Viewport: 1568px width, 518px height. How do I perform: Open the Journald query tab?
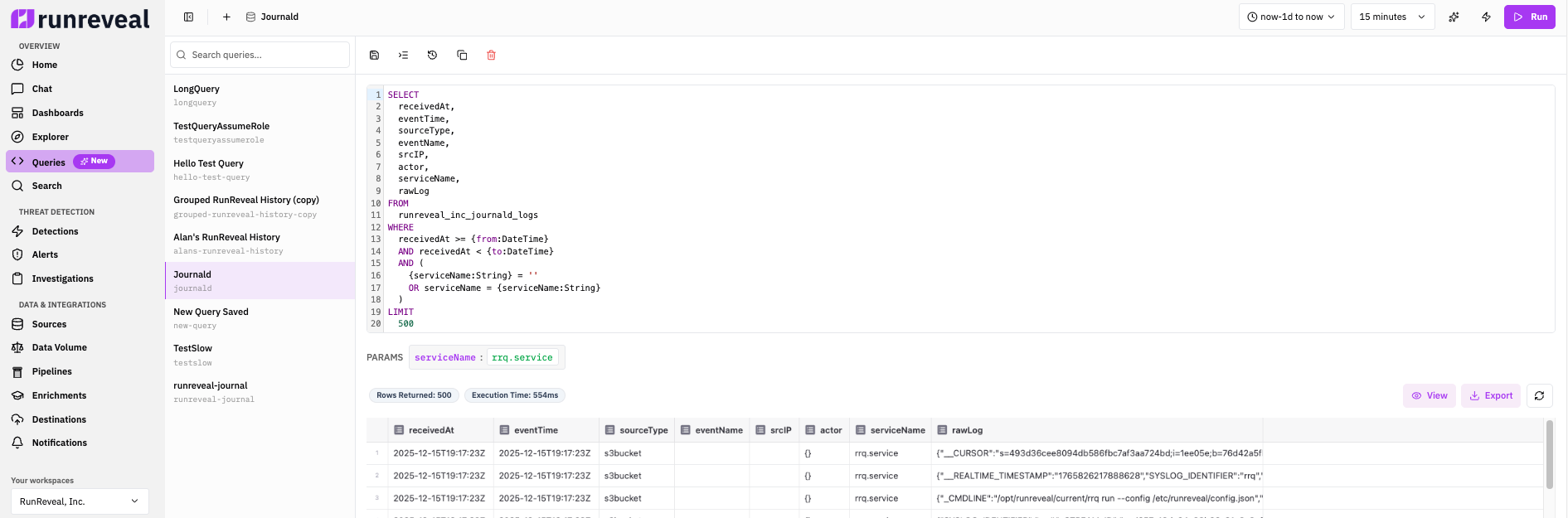click(272, 17)
